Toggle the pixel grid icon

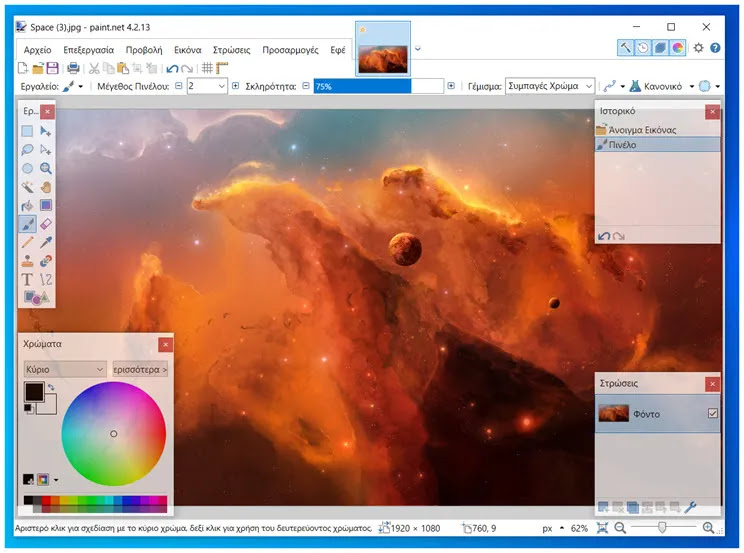click(207, 68)
